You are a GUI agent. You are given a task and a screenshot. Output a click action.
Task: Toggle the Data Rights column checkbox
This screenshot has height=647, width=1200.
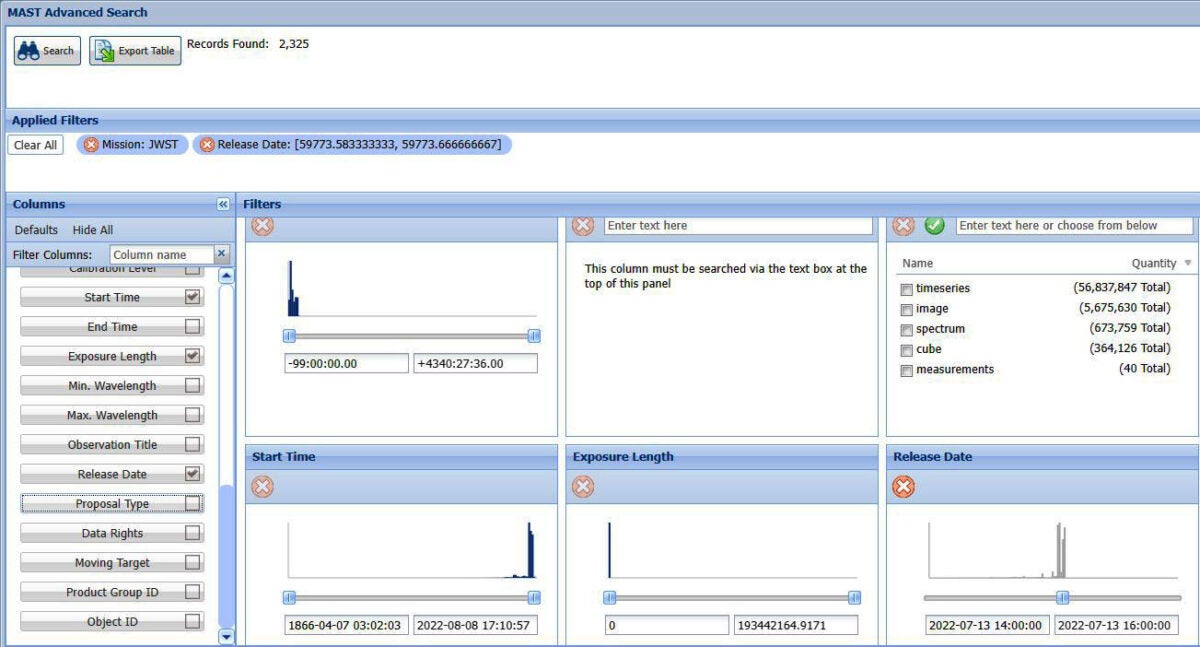point(193,533)
